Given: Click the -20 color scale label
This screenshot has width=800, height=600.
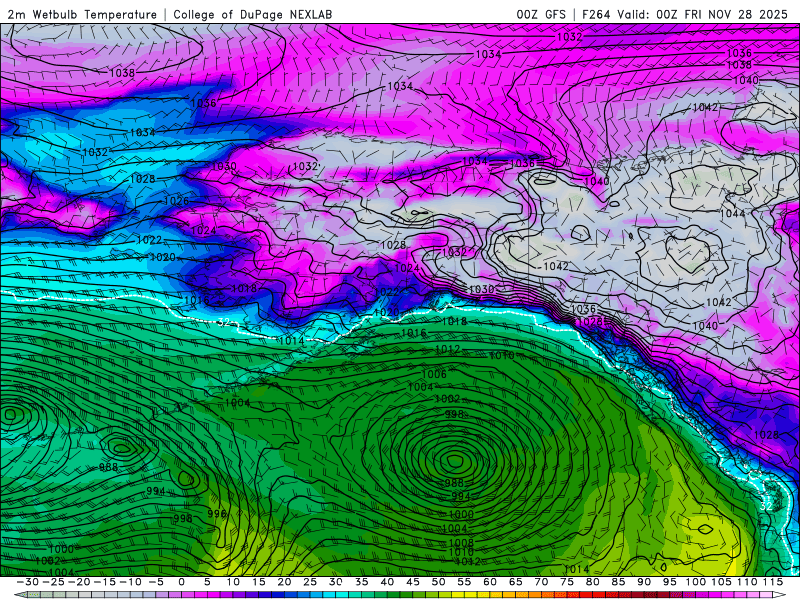Looking at the screenshot, I should click(x=79, y=582).
